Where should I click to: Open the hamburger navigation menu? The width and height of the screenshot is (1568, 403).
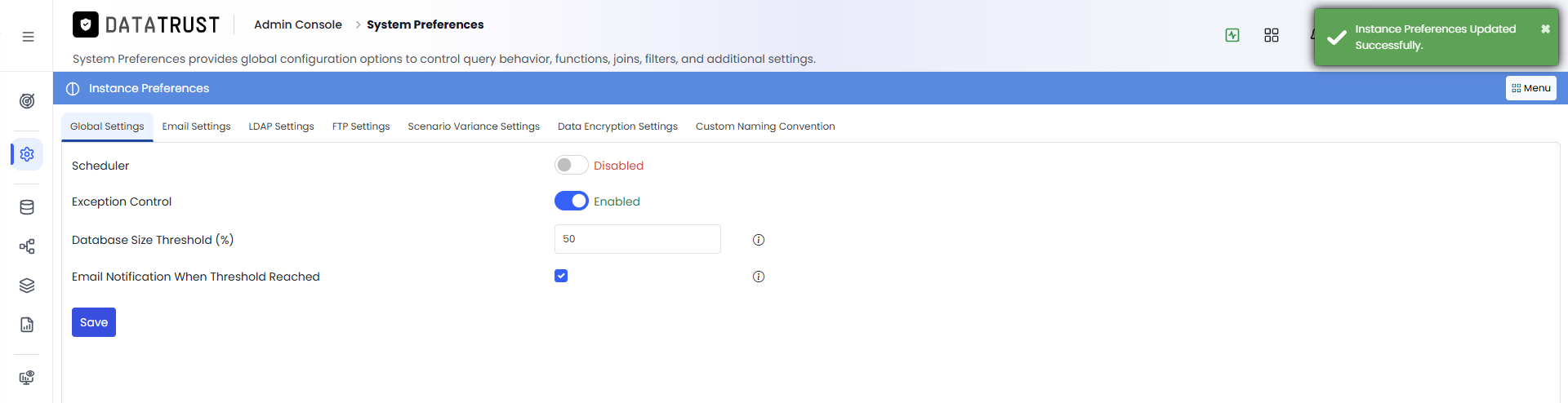pyautogui.click(x=28, y=37)
